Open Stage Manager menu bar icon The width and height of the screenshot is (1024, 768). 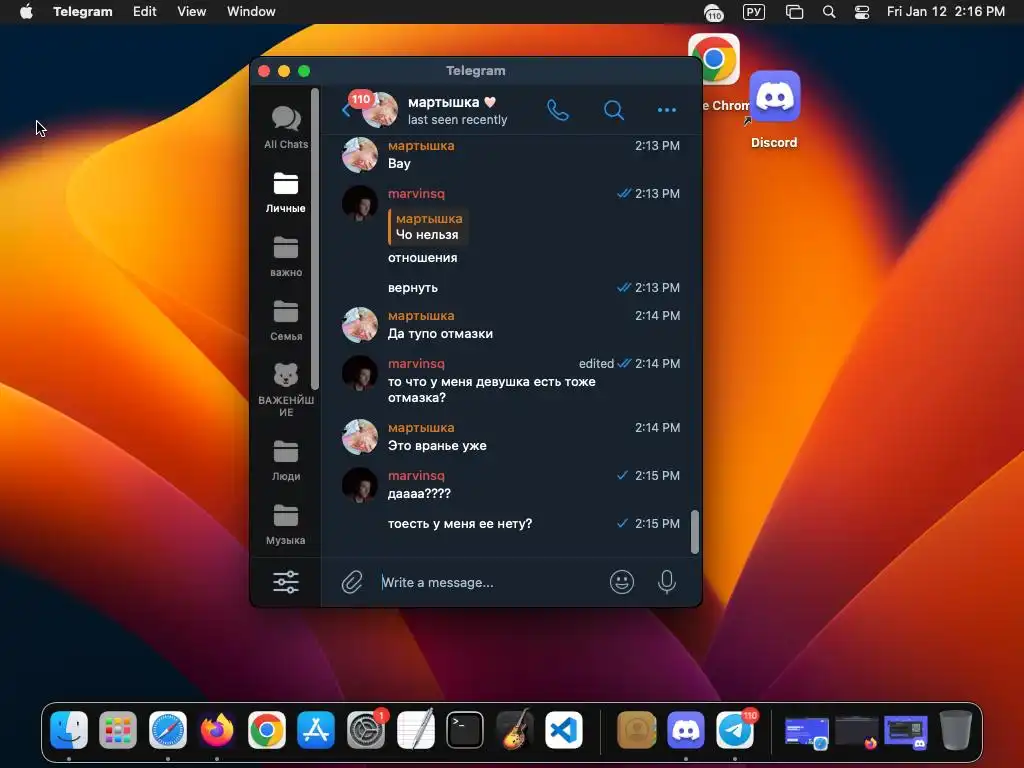pyautogui.click(x=794, y=12)
